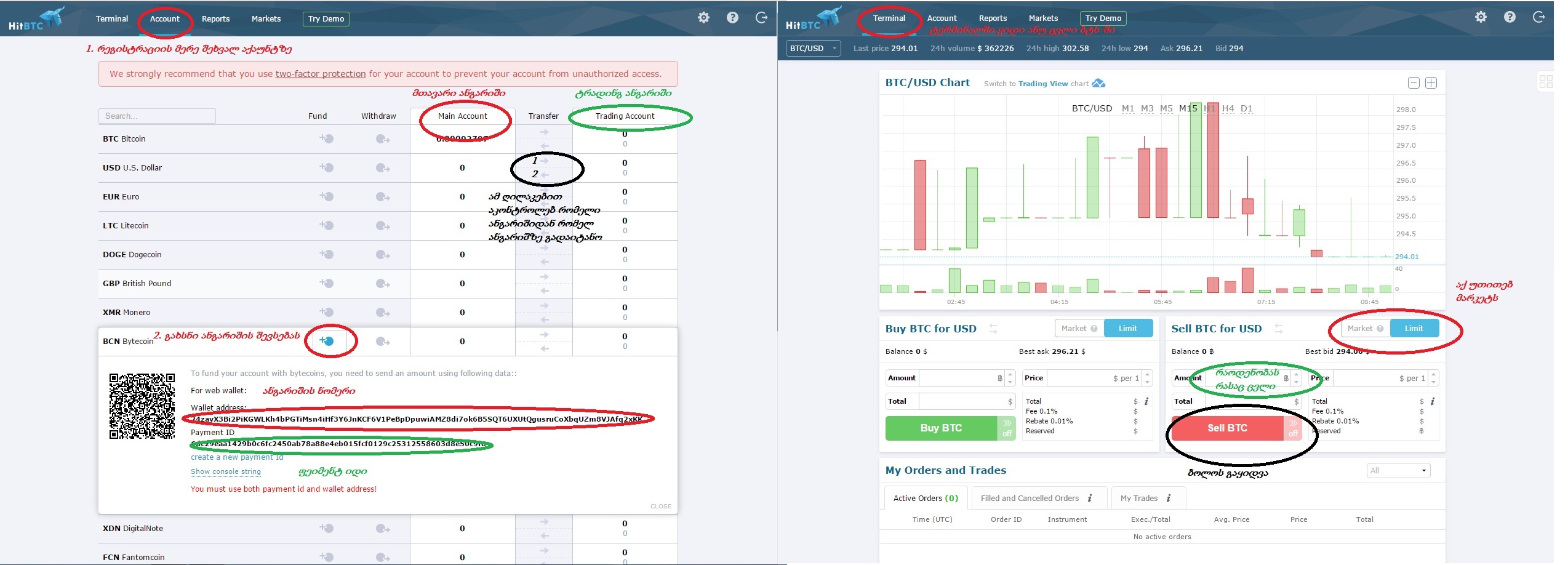Viewport: 1568px width, 565px height.
Task: Click green Buy BTC button
Action: click(941, 428)
